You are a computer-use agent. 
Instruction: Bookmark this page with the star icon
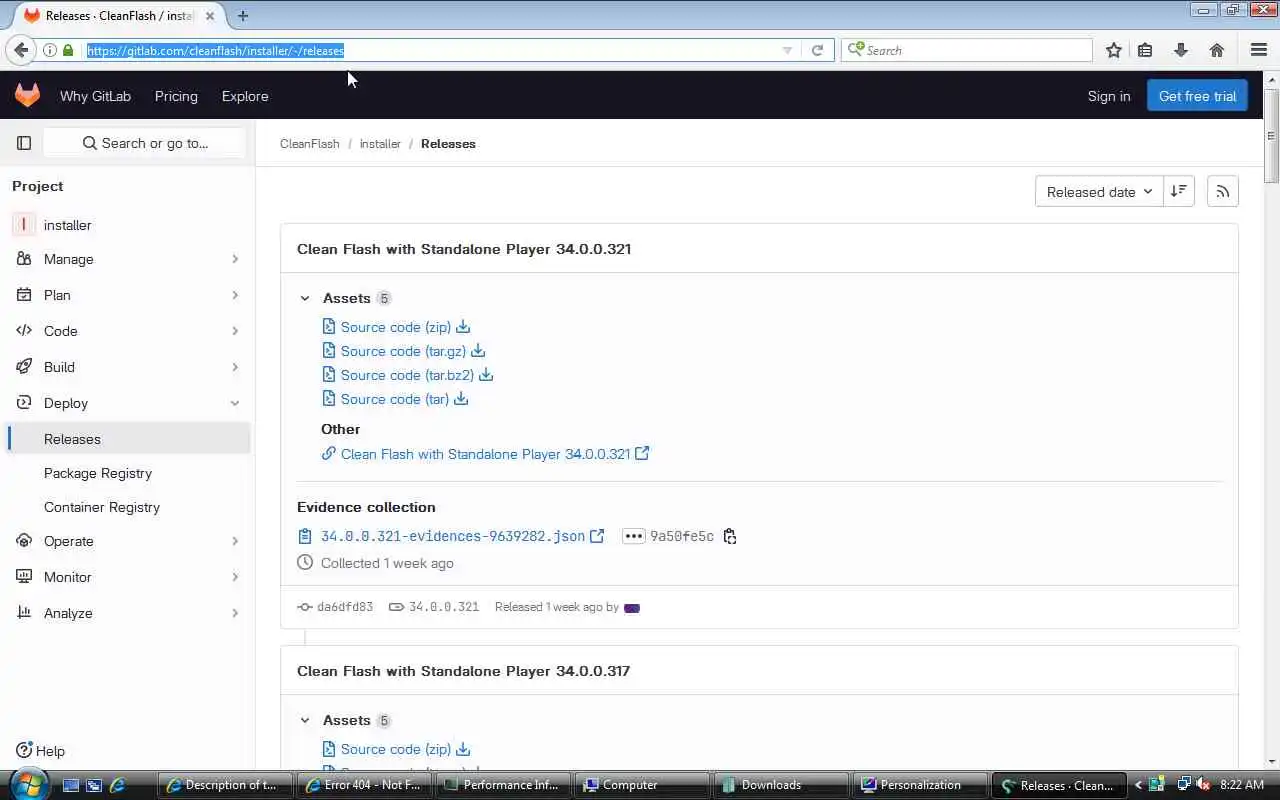pyautogui.click(x=1114, y=50)
